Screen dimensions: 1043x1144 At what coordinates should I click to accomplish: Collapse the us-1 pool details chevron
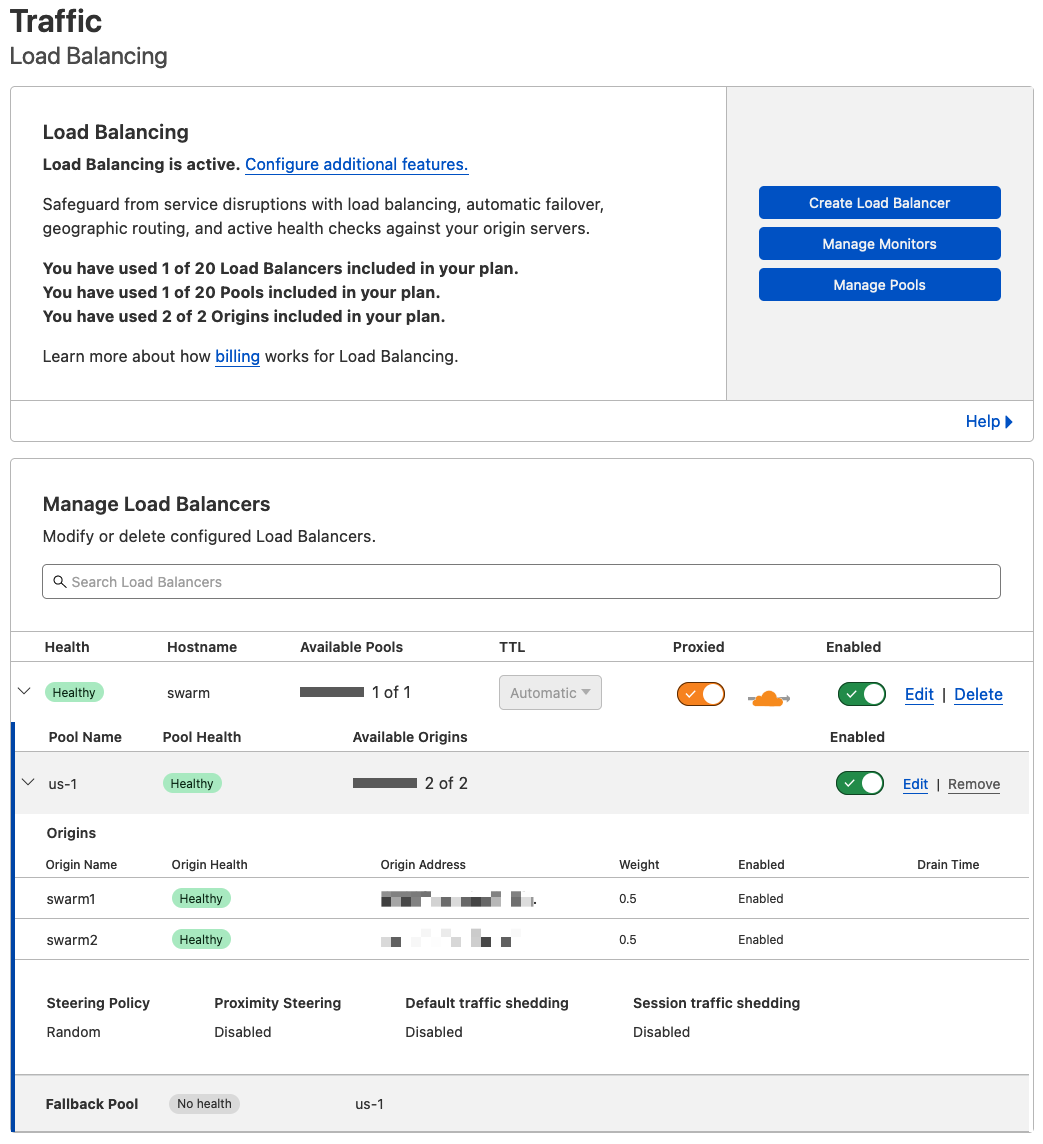coord(28,782)
